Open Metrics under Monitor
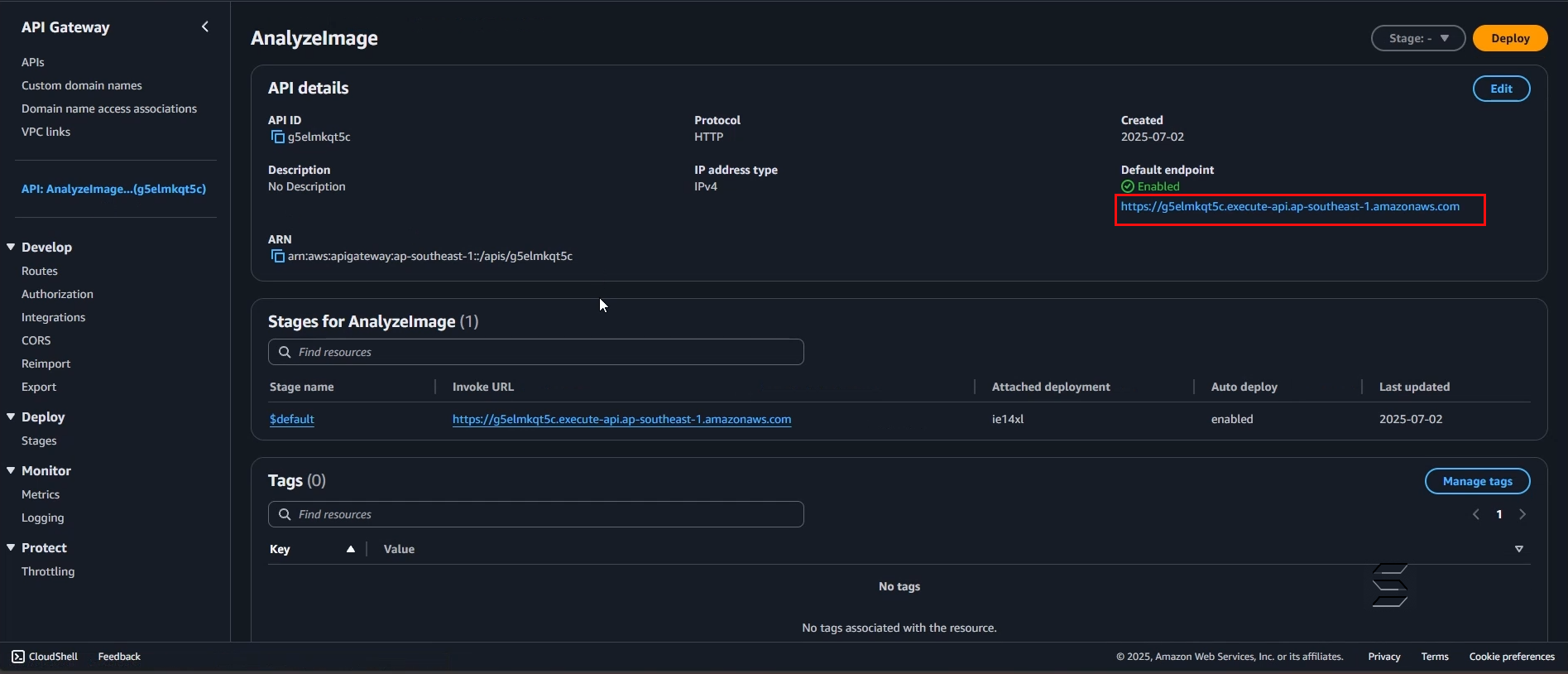The height and width of the screenshot is (674, 1568). pyautogui.click(x=41, y=494)
